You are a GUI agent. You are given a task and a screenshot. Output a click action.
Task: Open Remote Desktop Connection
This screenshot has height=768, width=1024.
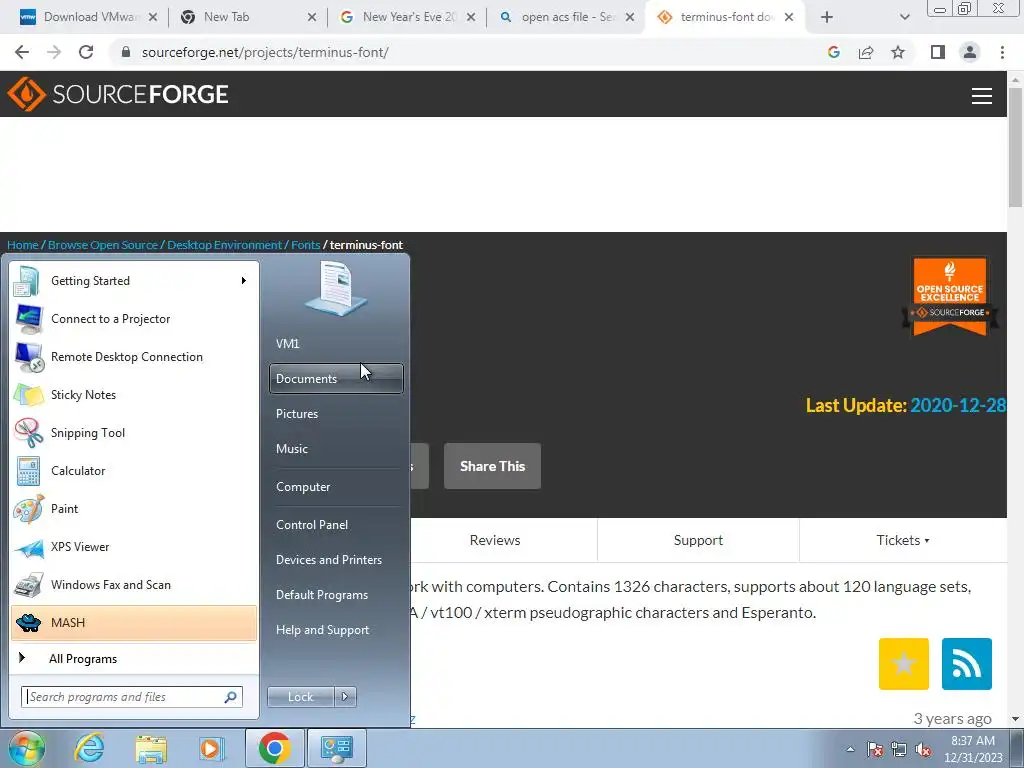point(134,357)
